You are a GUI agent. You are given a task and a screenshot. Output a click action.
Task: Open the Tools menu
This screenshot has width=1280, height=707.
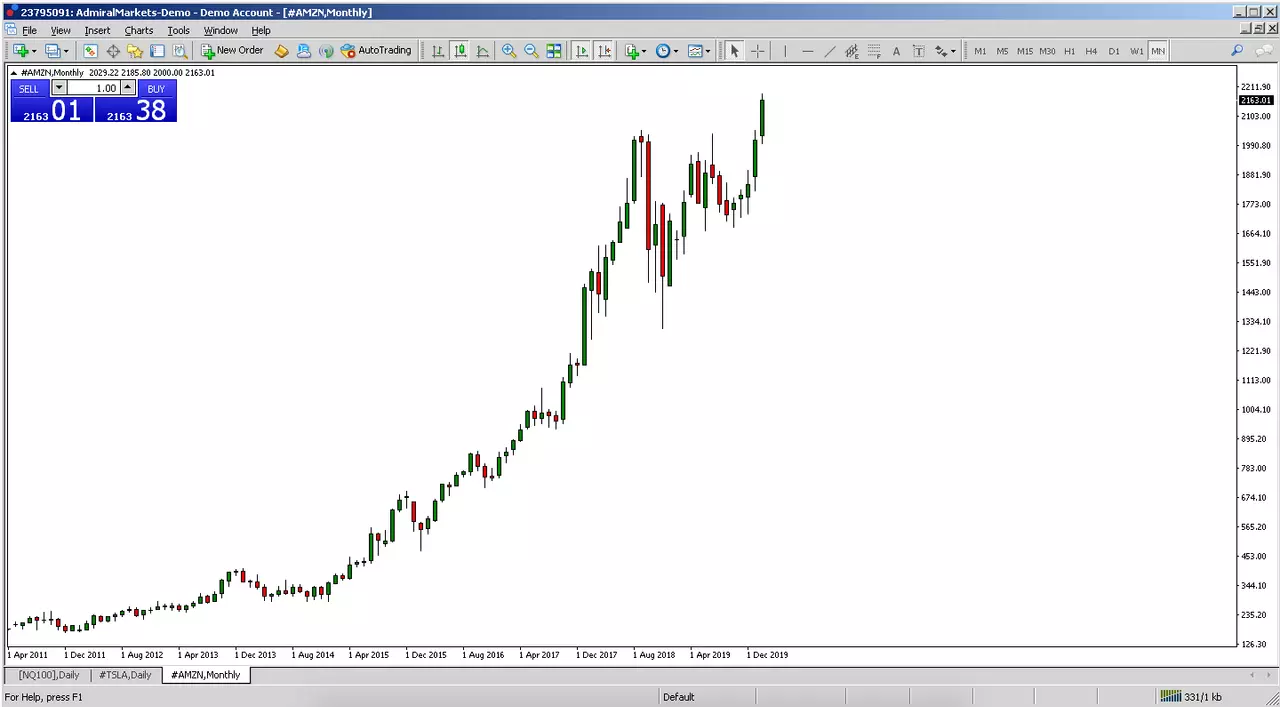point(178,30)
